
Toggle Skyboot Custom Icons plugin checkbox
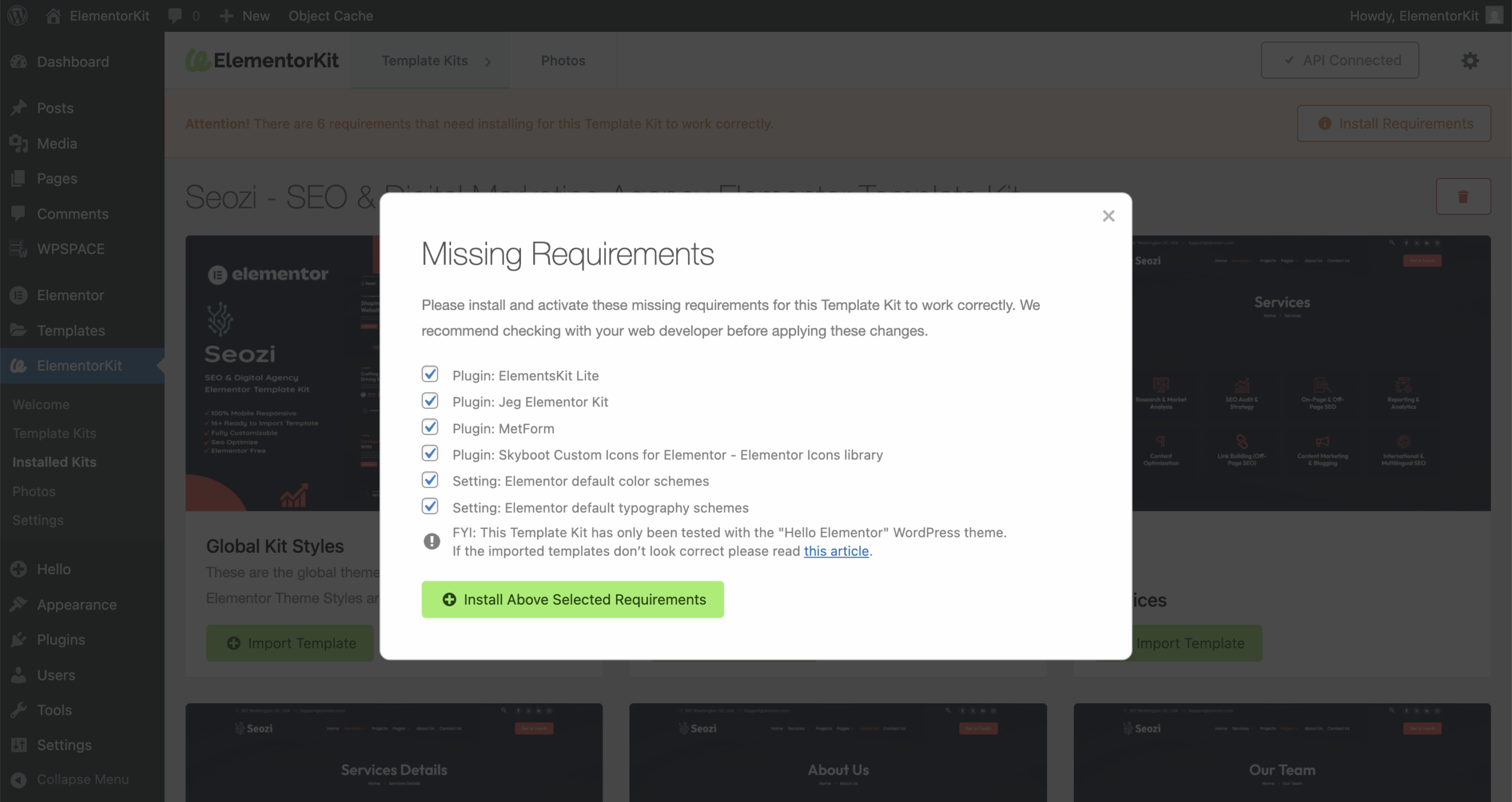pyautogui.click(x=430, y=454)
